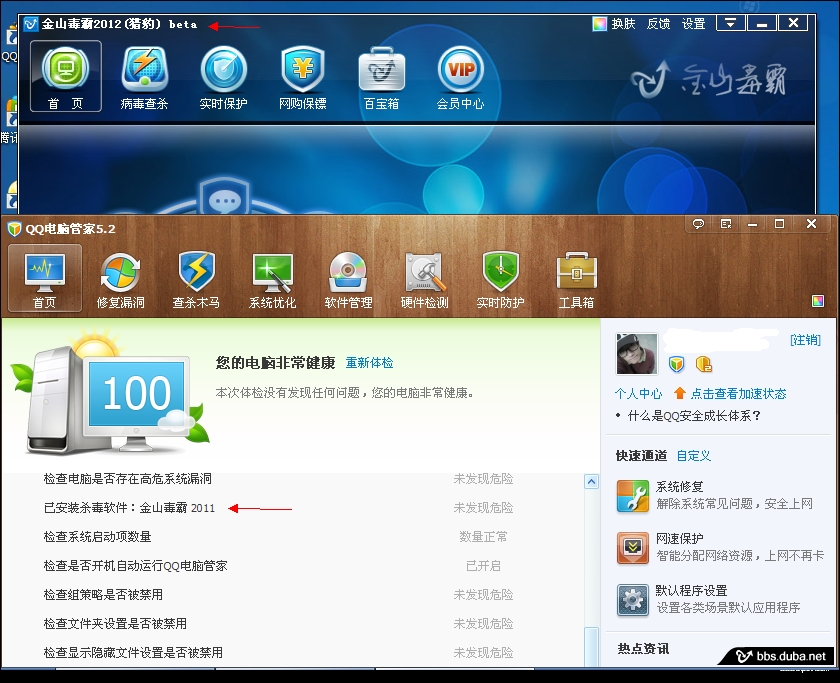Open 查杀木马 in QQ电脑管家
The image size is (840, 683).
(196, 280)
